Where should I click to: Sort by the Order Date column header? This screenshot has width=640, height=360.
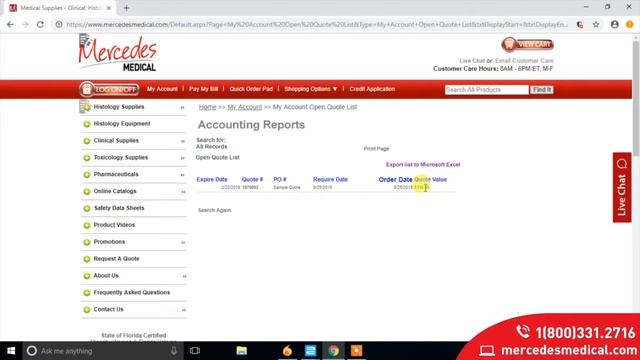(396, 180)
